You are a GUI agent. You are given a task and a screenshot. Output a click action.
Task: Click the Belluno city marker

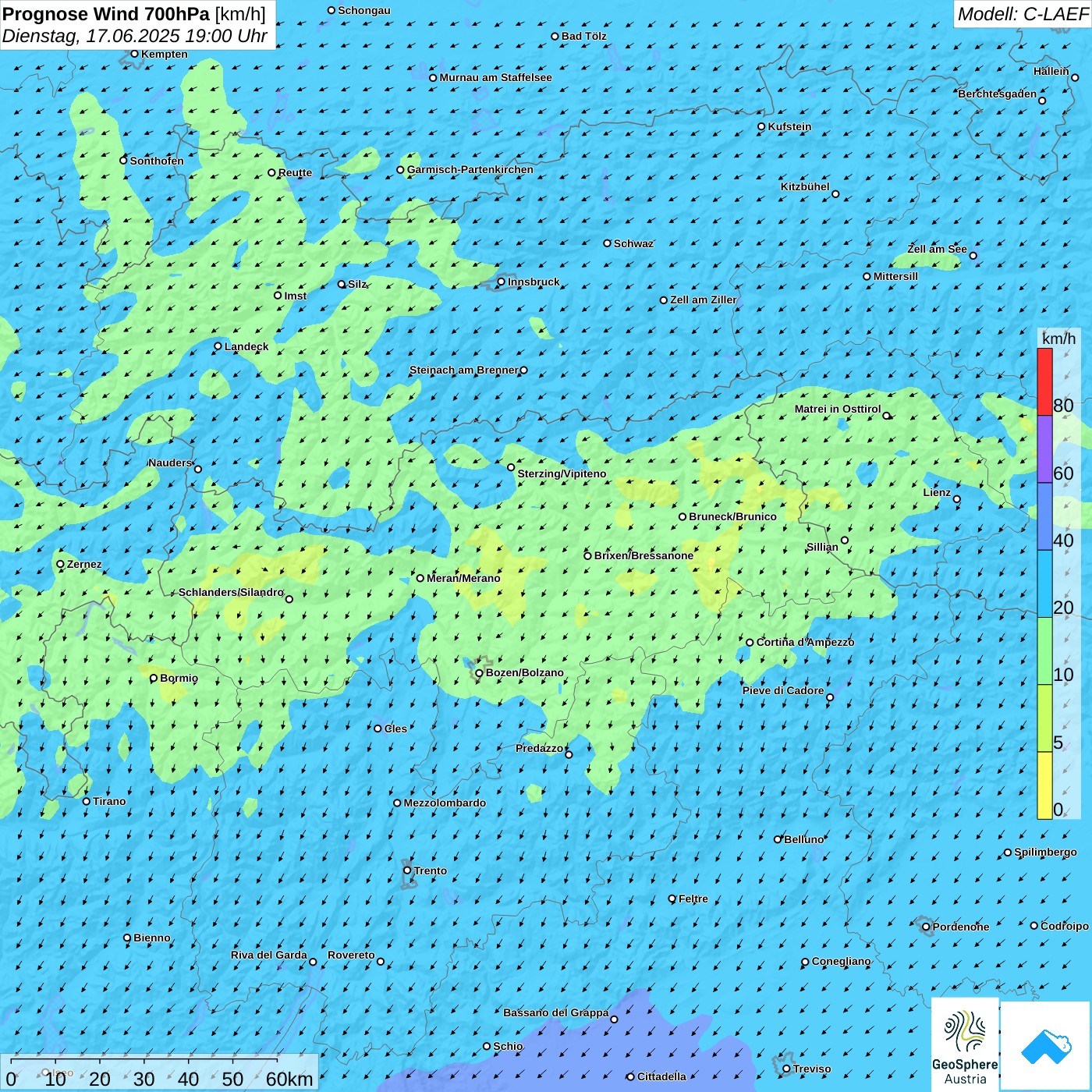click(778, 839)
